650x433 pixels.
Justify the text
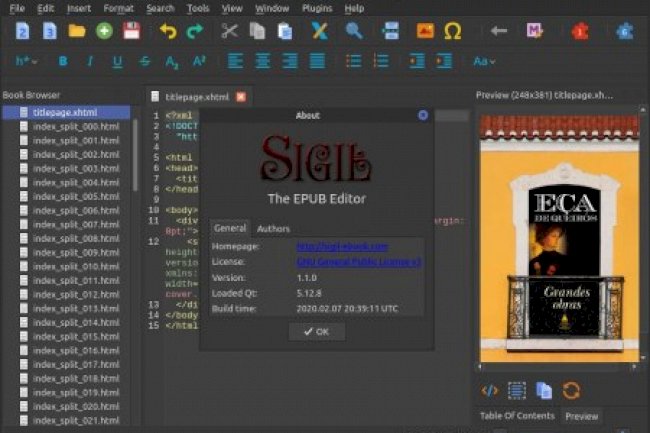click(317, 61)
